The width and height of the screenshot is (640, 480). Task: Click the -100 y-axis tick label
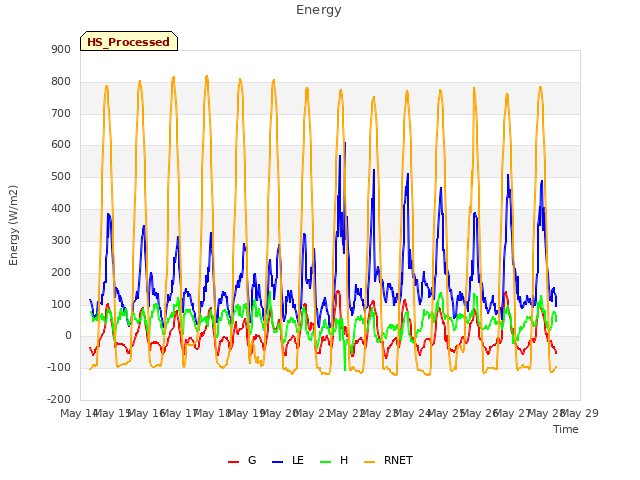pos(59,367)
